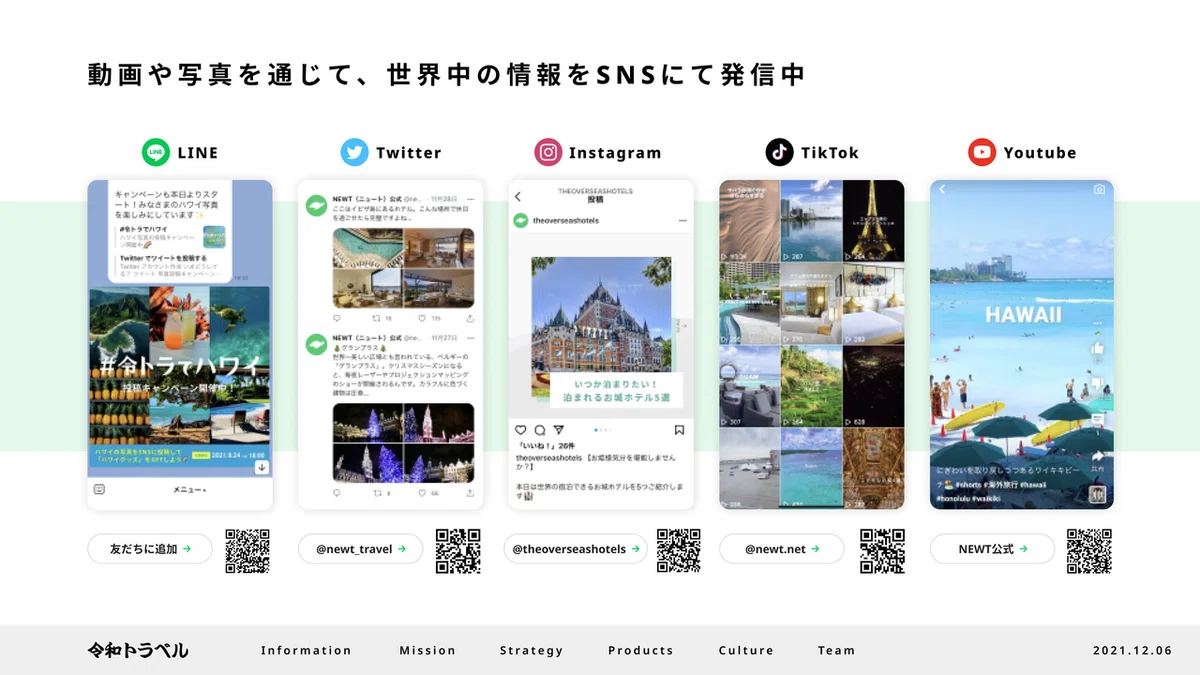Screen dimensions: 1200x675
Task: Click the メニュー label in LINE screenshot
Action: [x=189, y=490]
